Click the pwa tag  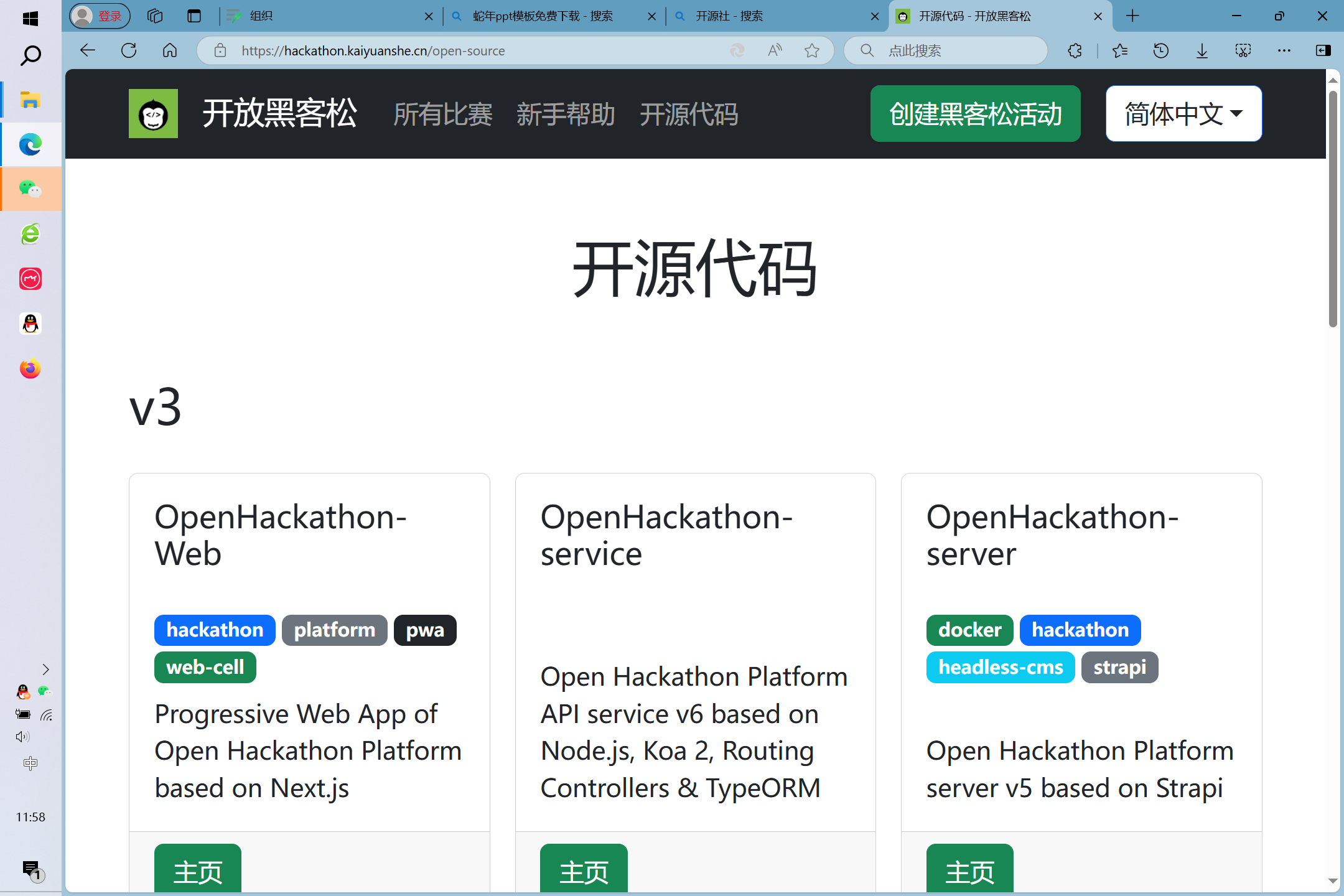(425, 630)
